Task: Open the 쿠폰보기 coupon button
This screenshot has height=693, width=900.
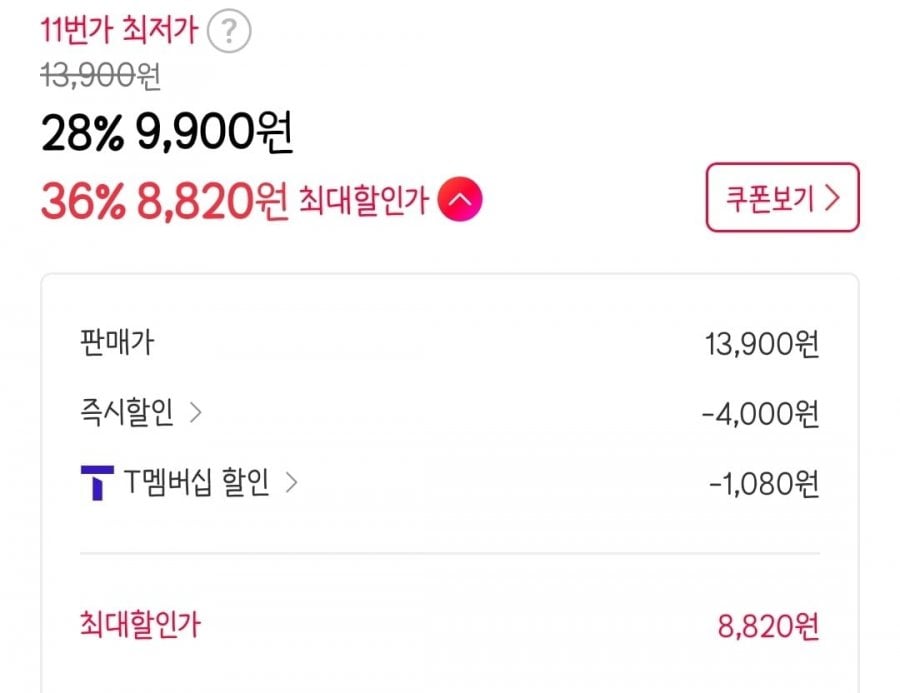Action: (x=782, y=198)
